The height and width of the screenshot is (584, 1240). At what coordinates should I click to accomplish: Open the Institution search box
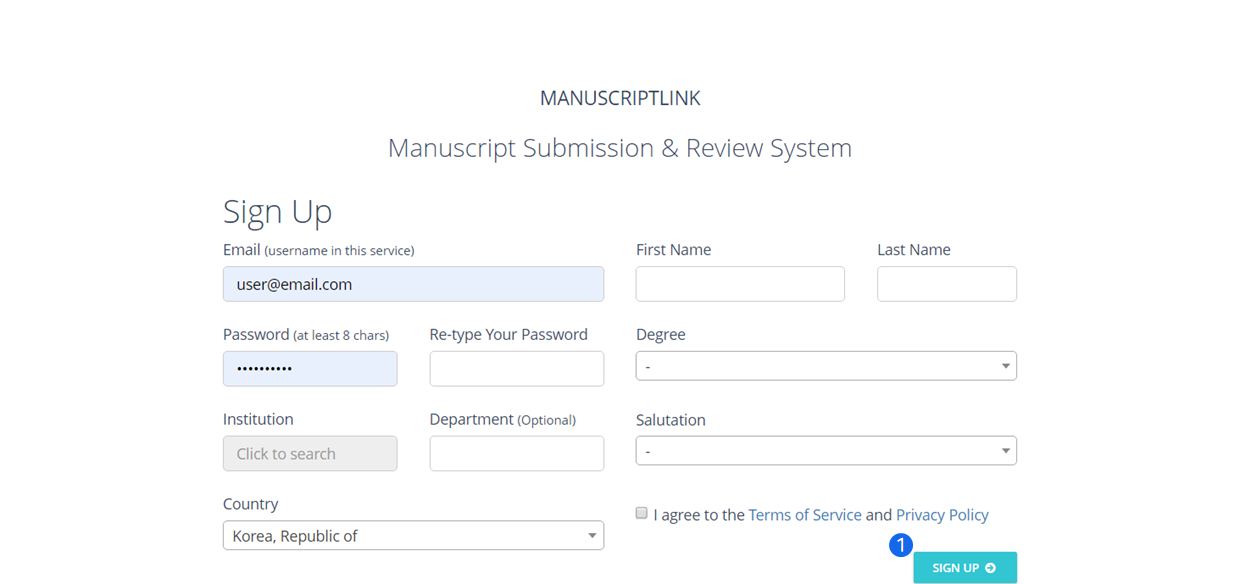310,454
